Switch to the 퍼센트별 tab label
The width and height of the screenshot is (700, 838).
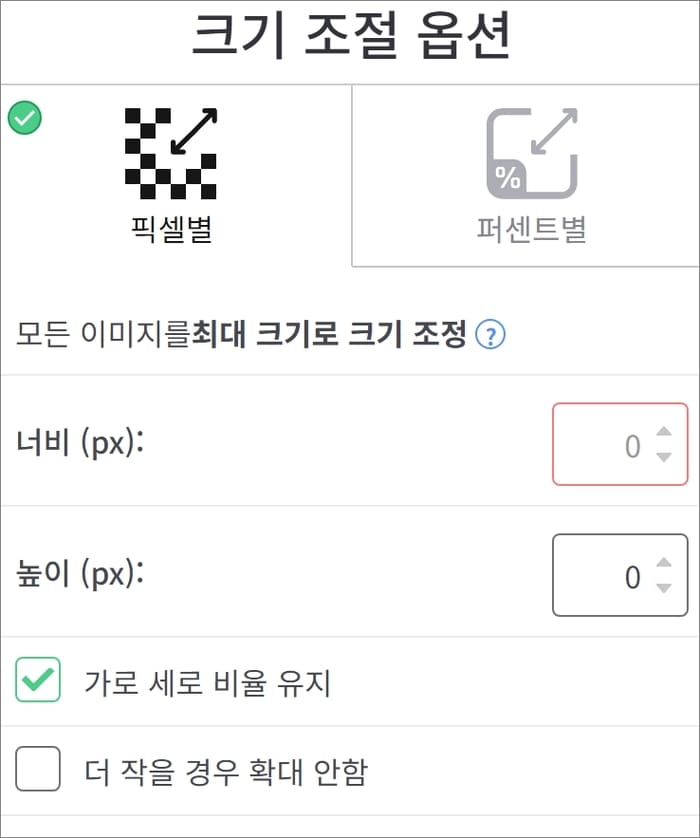tap(532, 230)
